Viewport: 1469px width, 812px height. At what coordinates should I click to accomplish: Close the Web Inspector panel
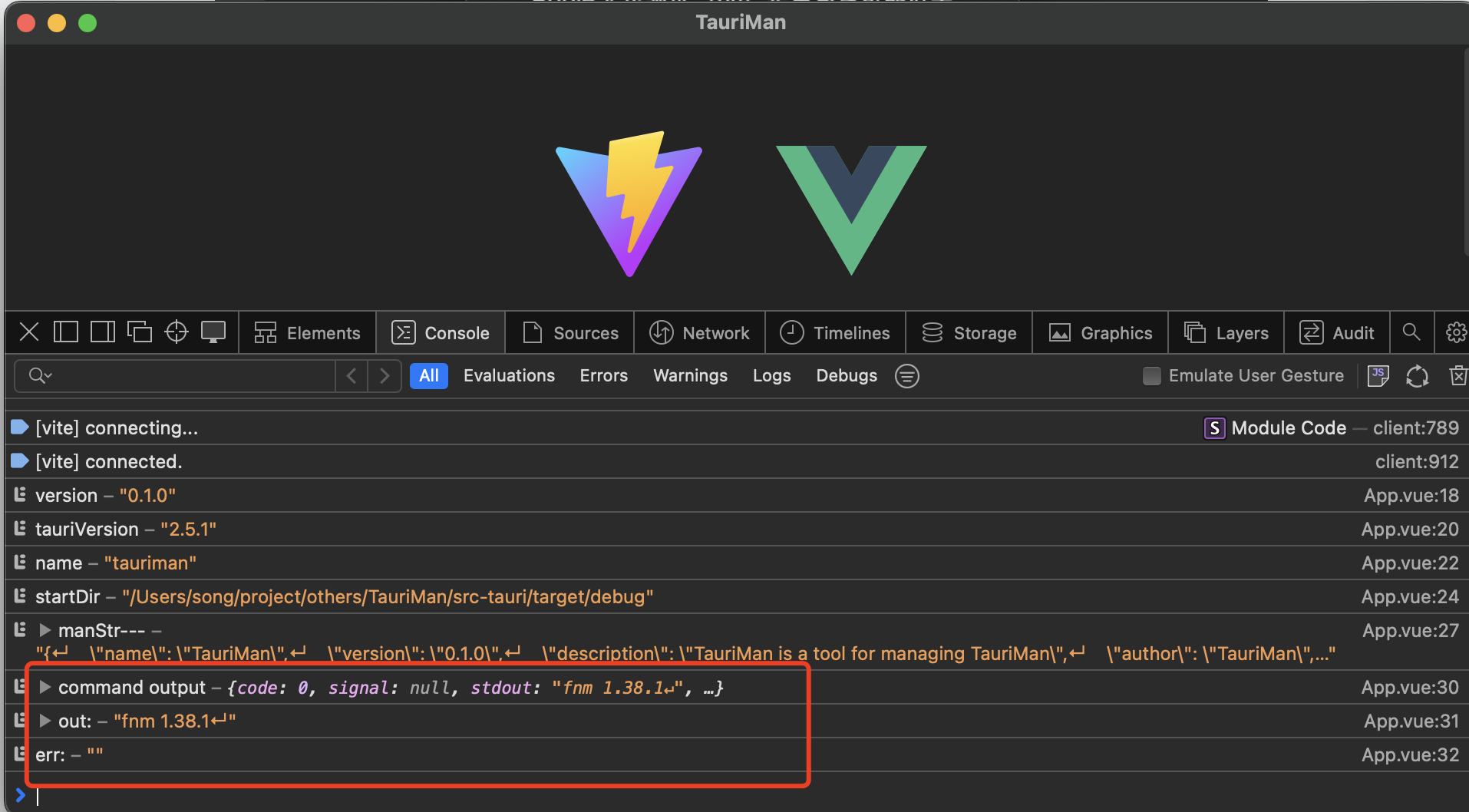click(29, 332)
